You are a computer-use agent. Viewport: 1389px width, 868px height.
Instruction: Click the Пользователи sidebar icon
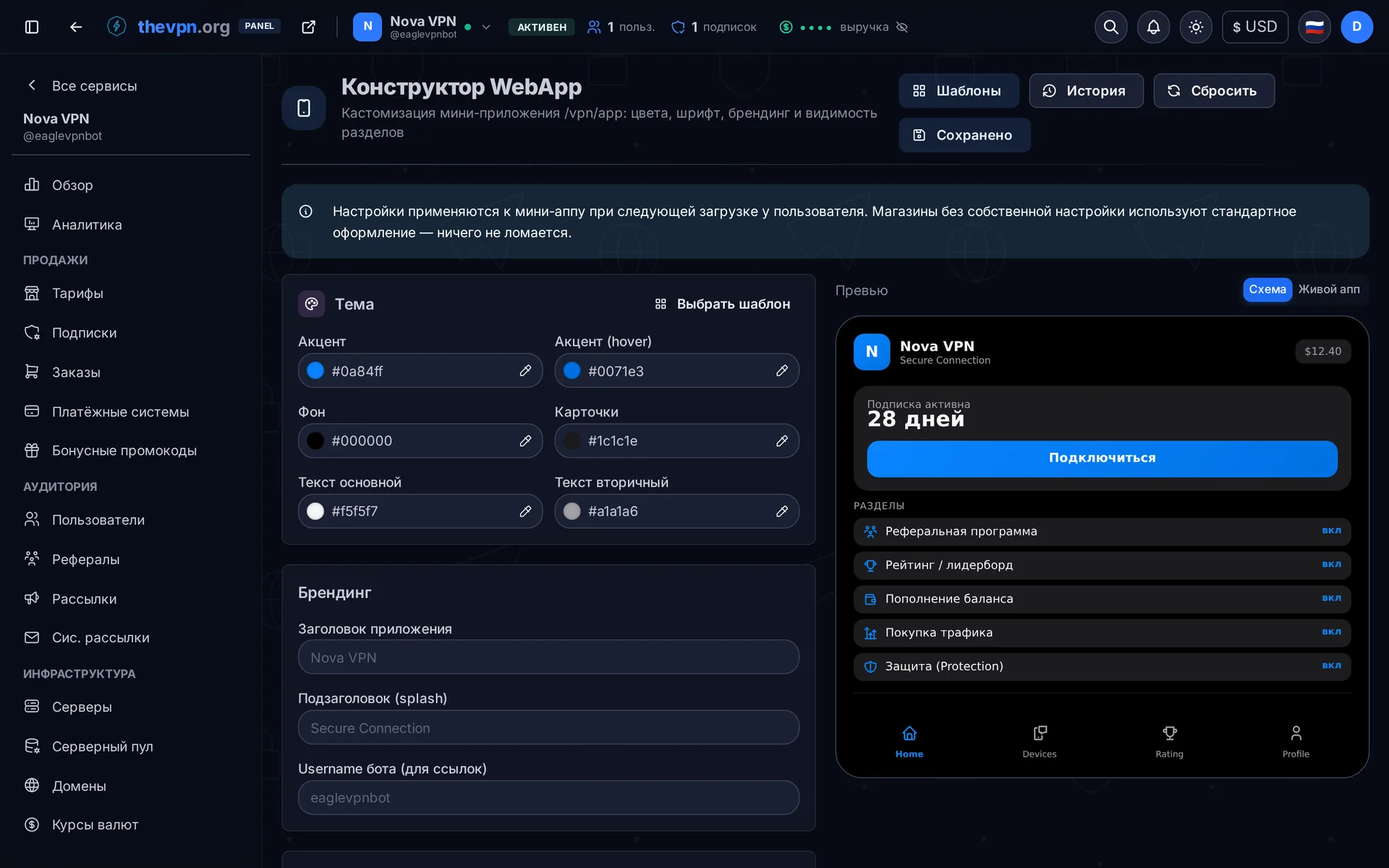32,520
